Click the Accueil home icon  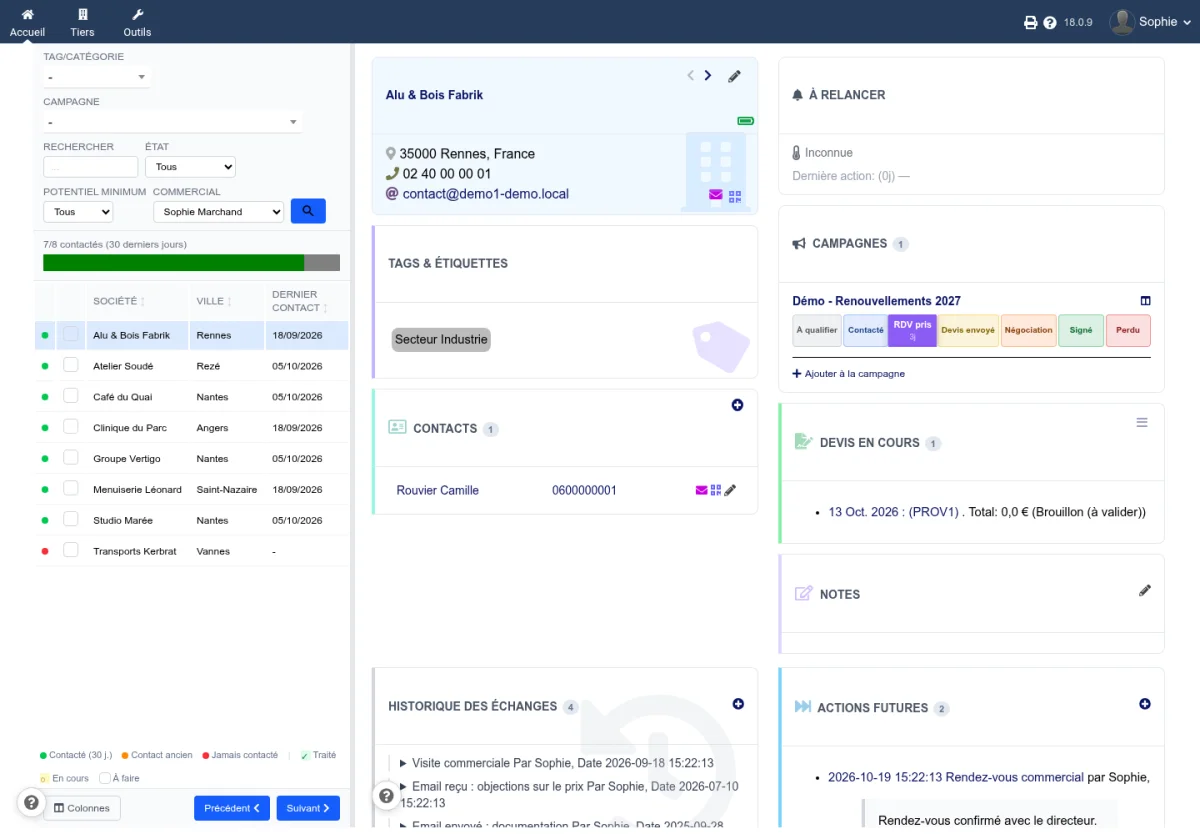pyautogui.click(x=27, y=22)
